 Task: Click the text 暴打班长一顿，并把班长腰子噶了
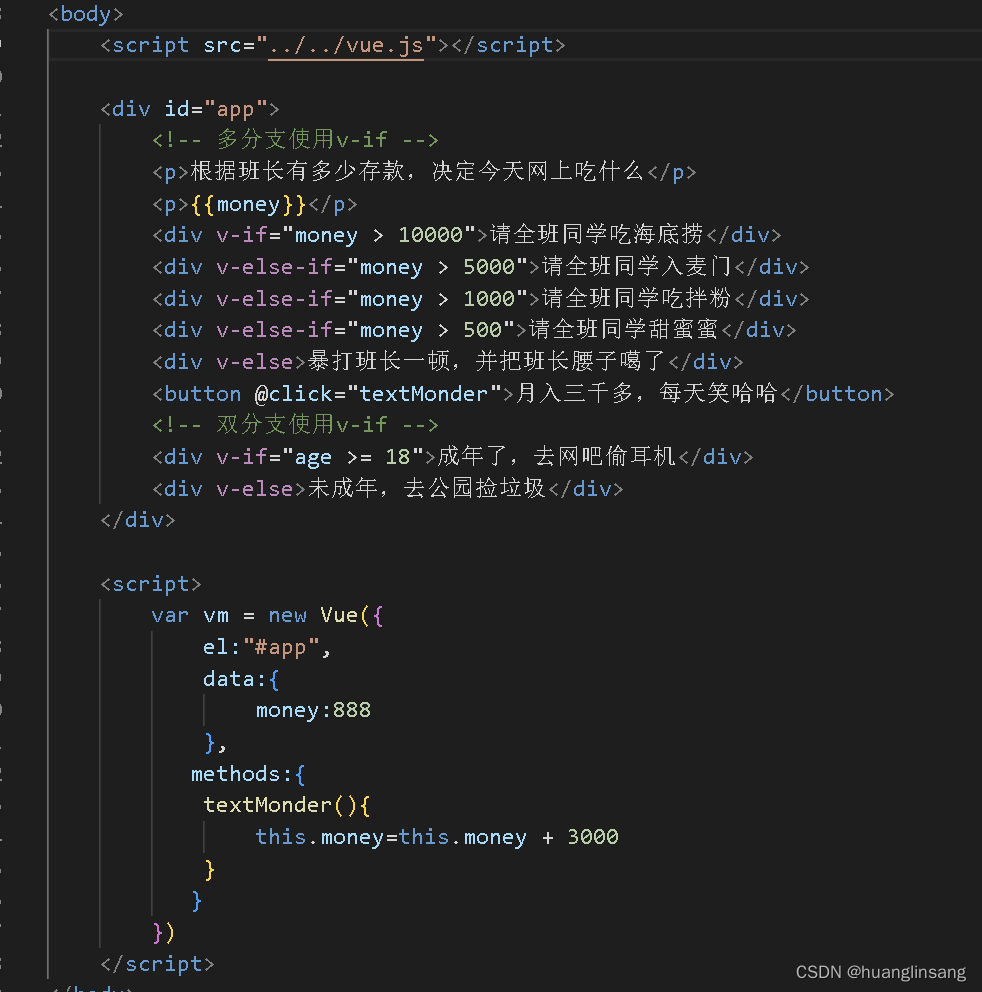pos(487,361)
